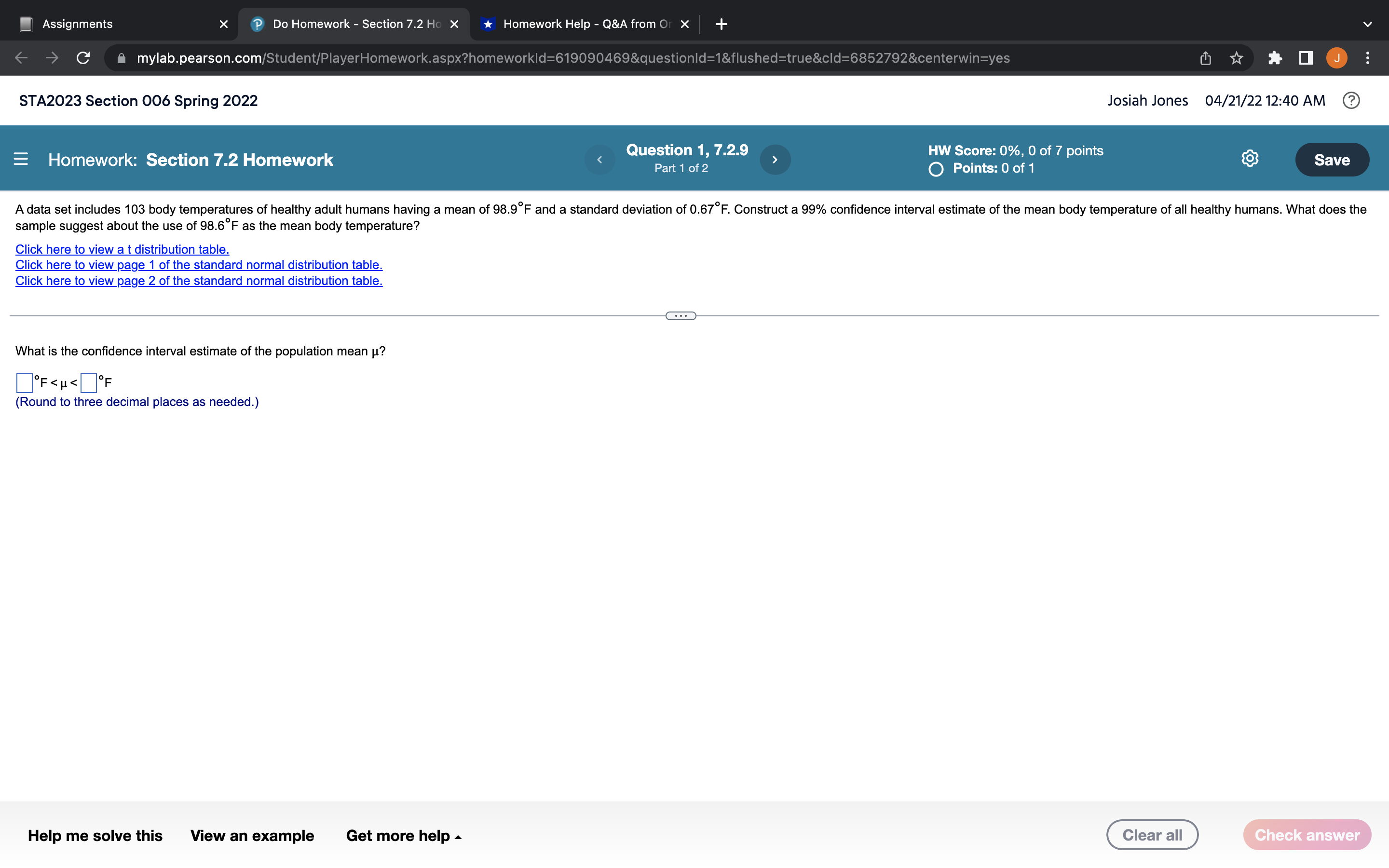Click the Clear all button
This screenshot has width=1389, height=868.
point(1153,834)
